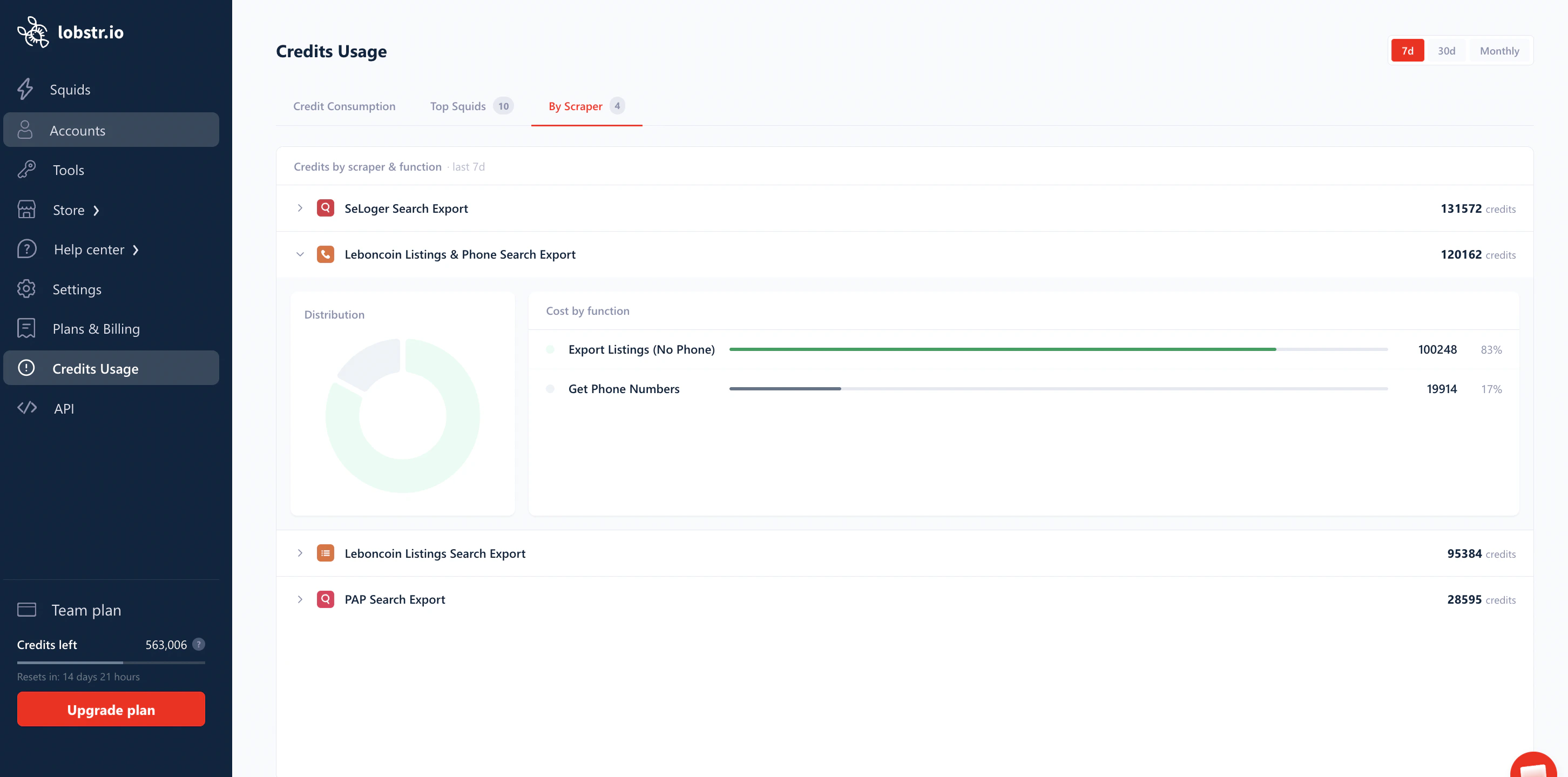Click the 563,006 credits left value
Screen dimensions: 1568x777
coord(166,644)
